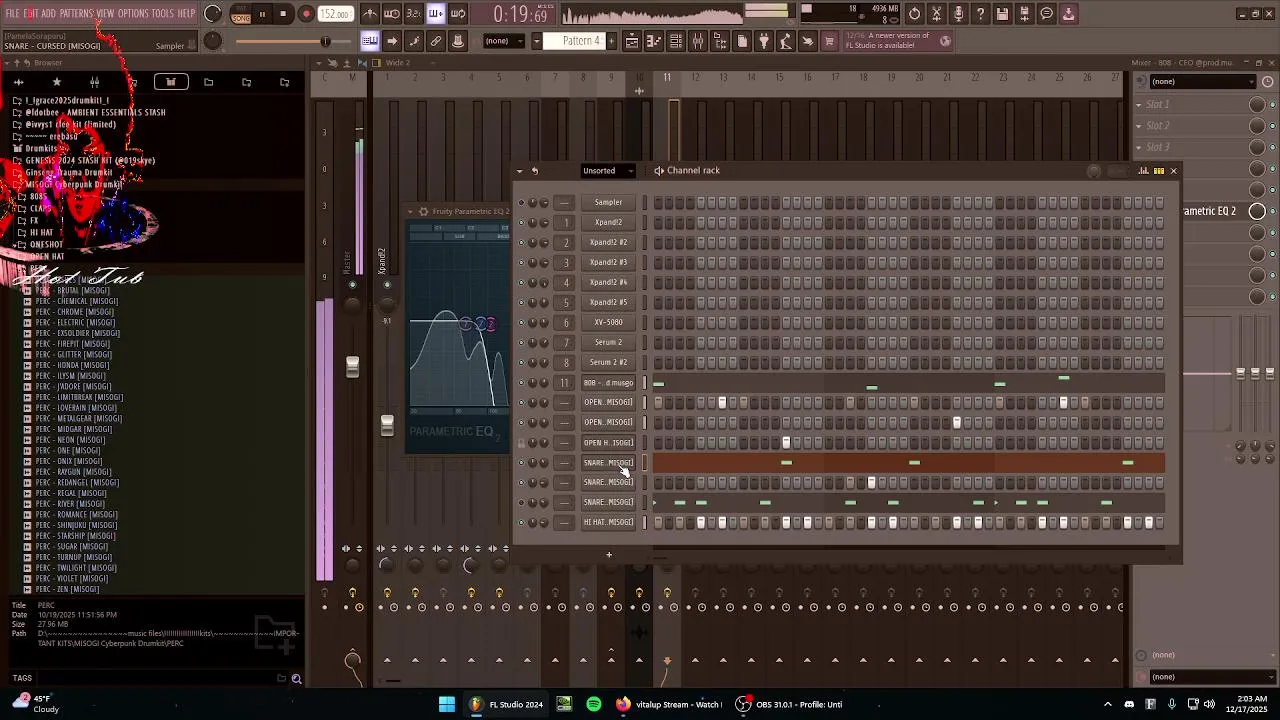Viewport: 1280px width, 720px height.
Task: Click the master volume knob
Action: point(212,14)
